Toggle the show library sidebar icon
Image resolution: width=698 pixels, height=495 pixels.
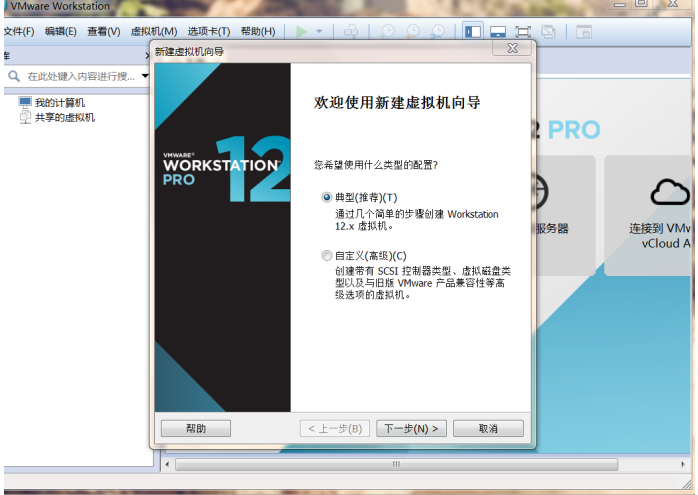click(473, 32)
